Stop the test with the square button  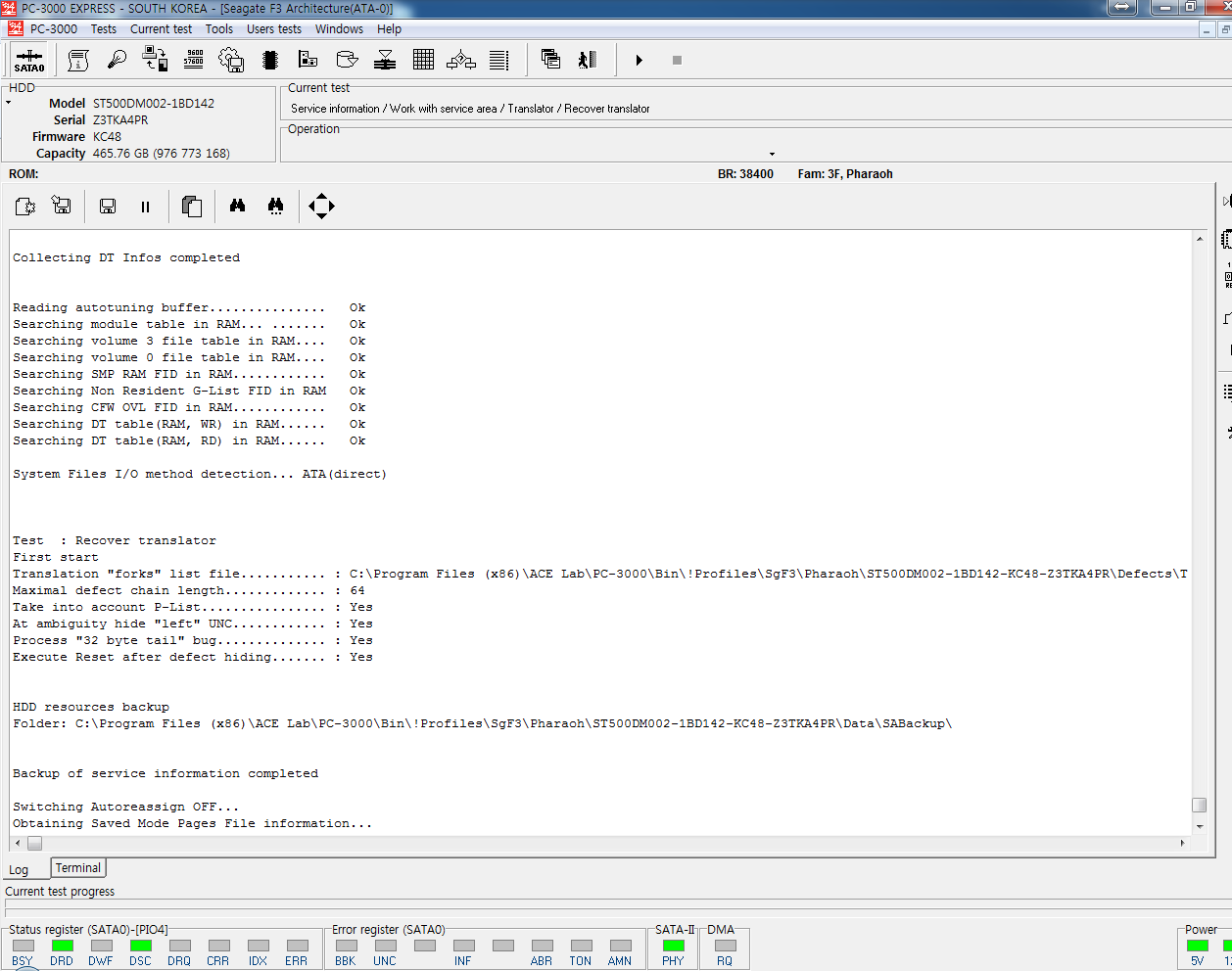pyautogui.click(x=677, y=60)
